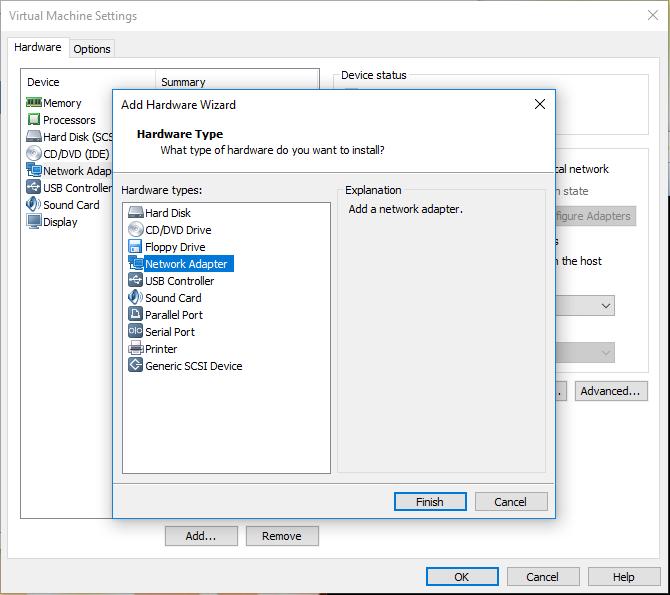Click the Network Adapter icon in settings device list
The width and height of the screenshot is (670, 595).
point(34,170)
